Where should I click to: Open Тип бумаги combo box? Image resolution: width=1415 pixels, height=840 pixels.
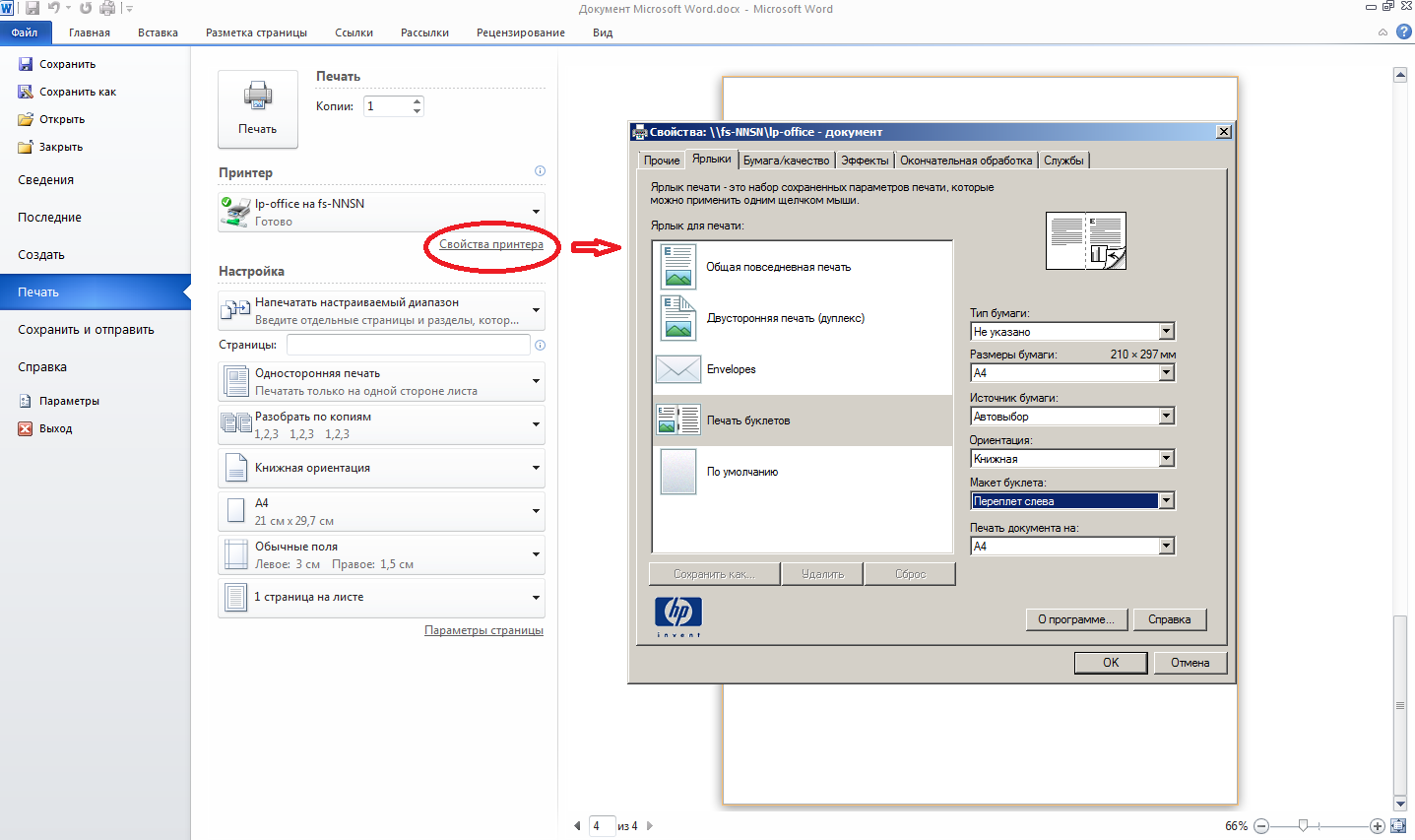pos(1072,332)
